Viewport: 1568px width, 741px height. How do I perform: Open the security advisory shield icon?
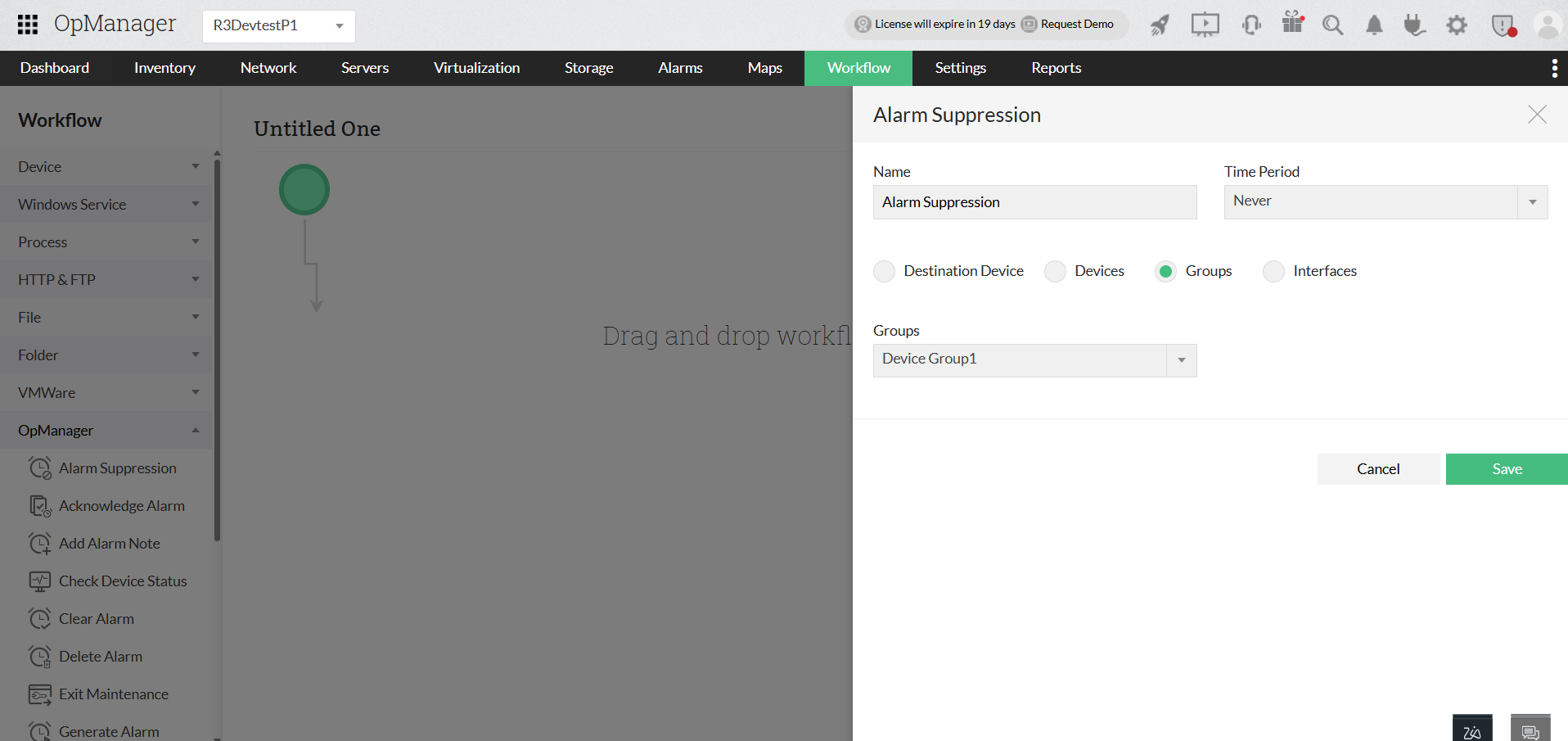click(x=1503, y=25)
